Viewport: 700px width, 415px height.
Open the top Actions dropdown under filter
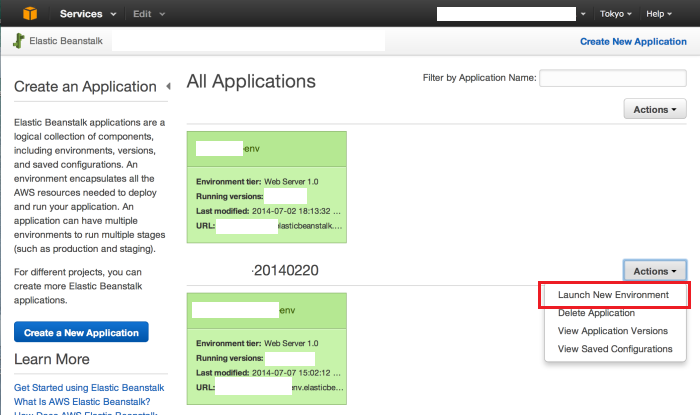tap(655, 109)
